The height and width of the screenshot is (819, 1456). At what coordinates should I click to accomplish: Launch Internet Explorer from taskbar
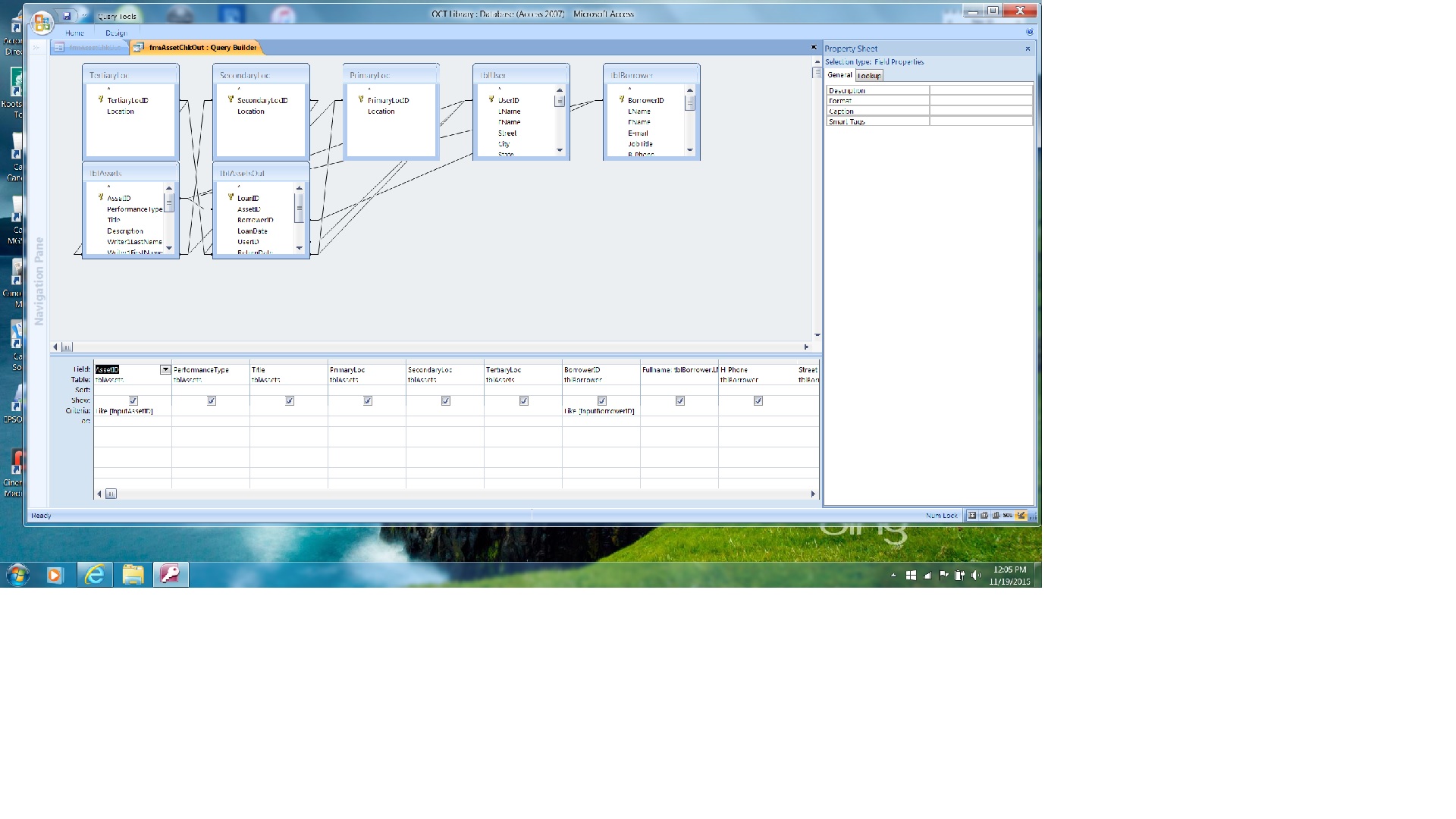(94, 575)
